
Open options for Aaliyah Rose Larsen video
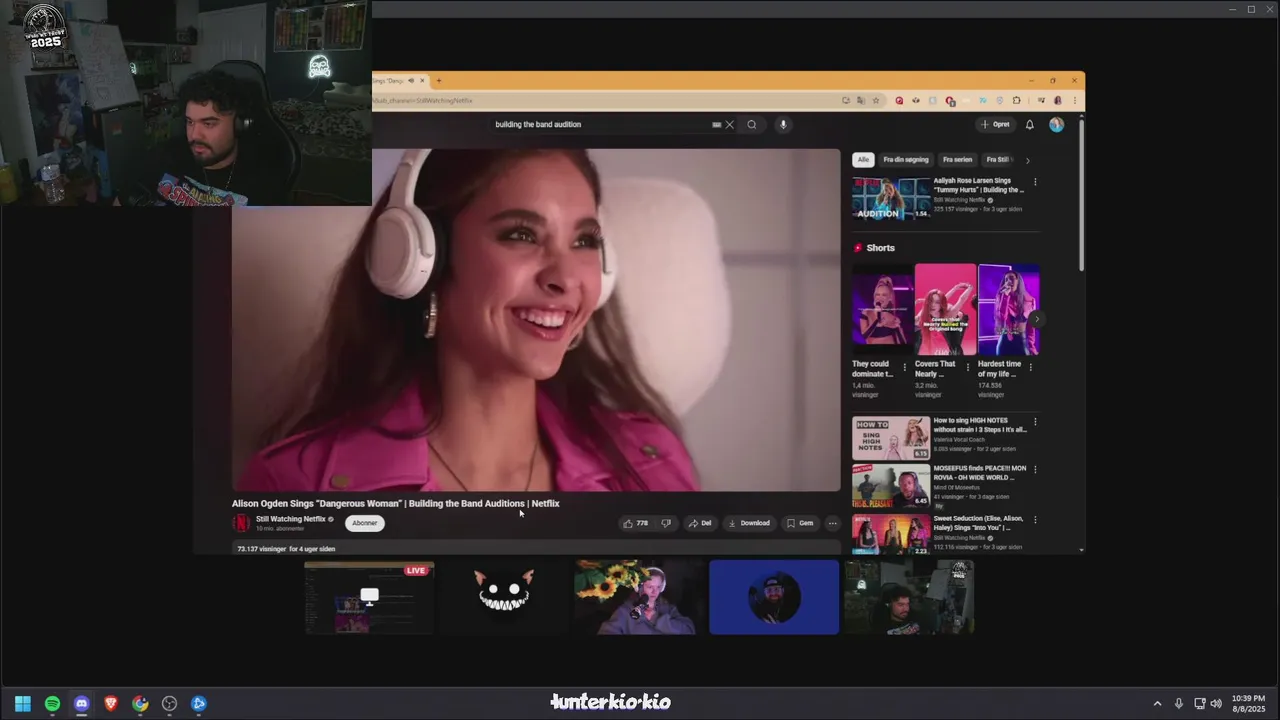coord(1035,182)
